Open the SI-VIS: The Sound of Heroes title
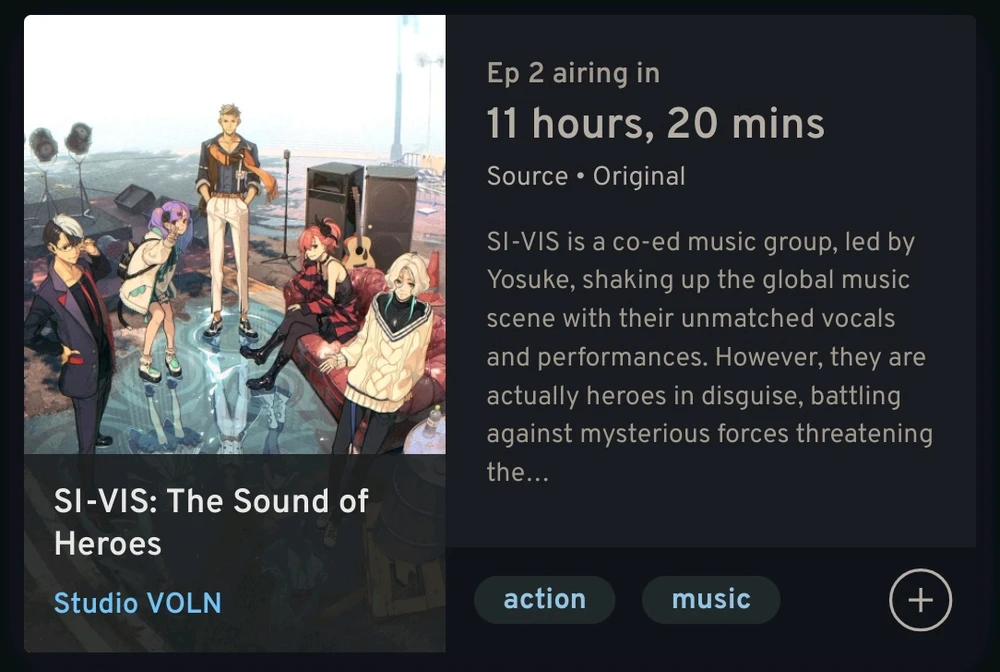Viewport: 1000px width, 672px height. pos(211,522)
